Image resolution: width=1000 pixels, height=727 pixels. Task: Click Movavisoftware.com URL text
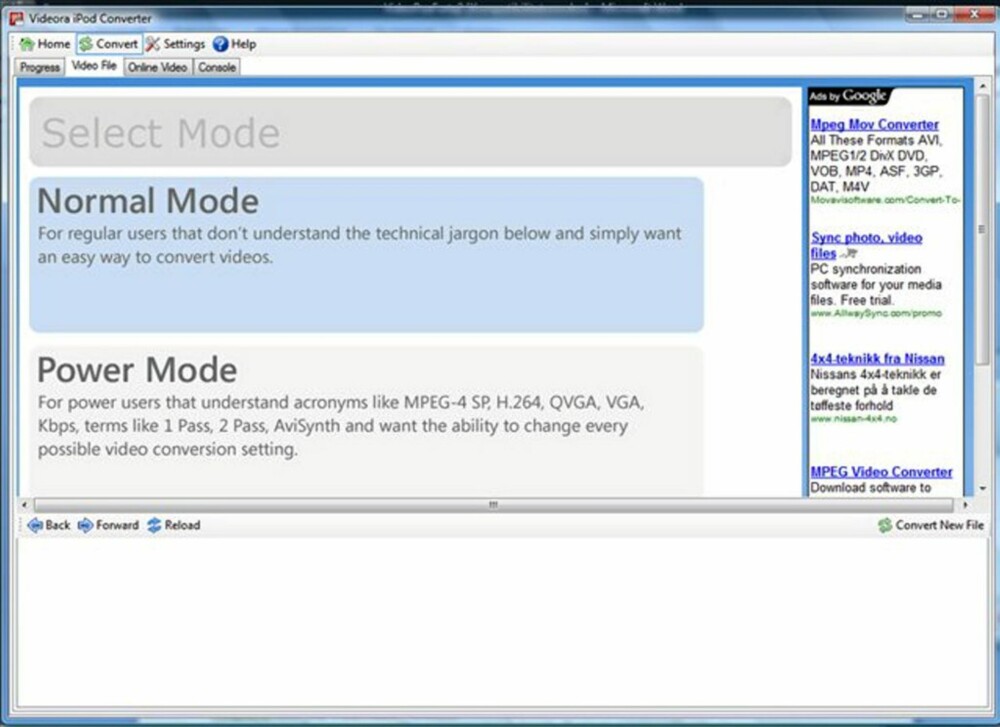click(x=885, y=200)
